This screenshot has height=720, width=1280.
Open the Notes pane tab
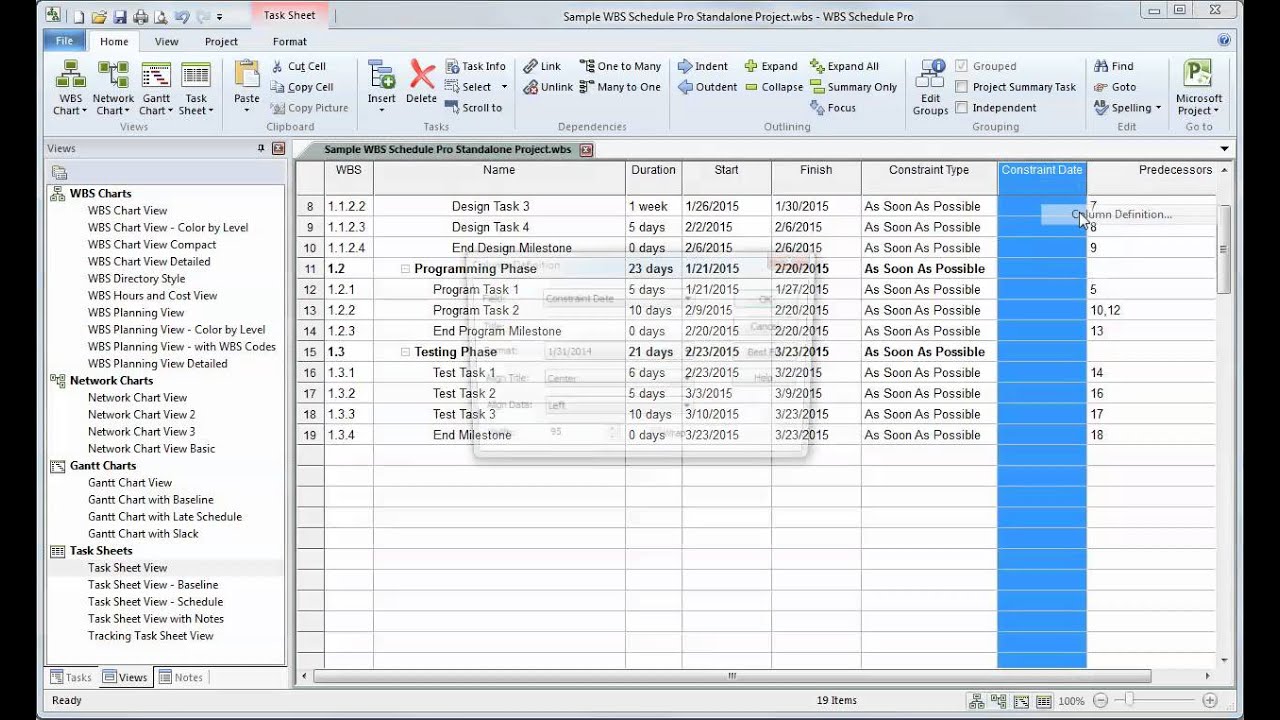pyautogui.click(x=181, y=677)
